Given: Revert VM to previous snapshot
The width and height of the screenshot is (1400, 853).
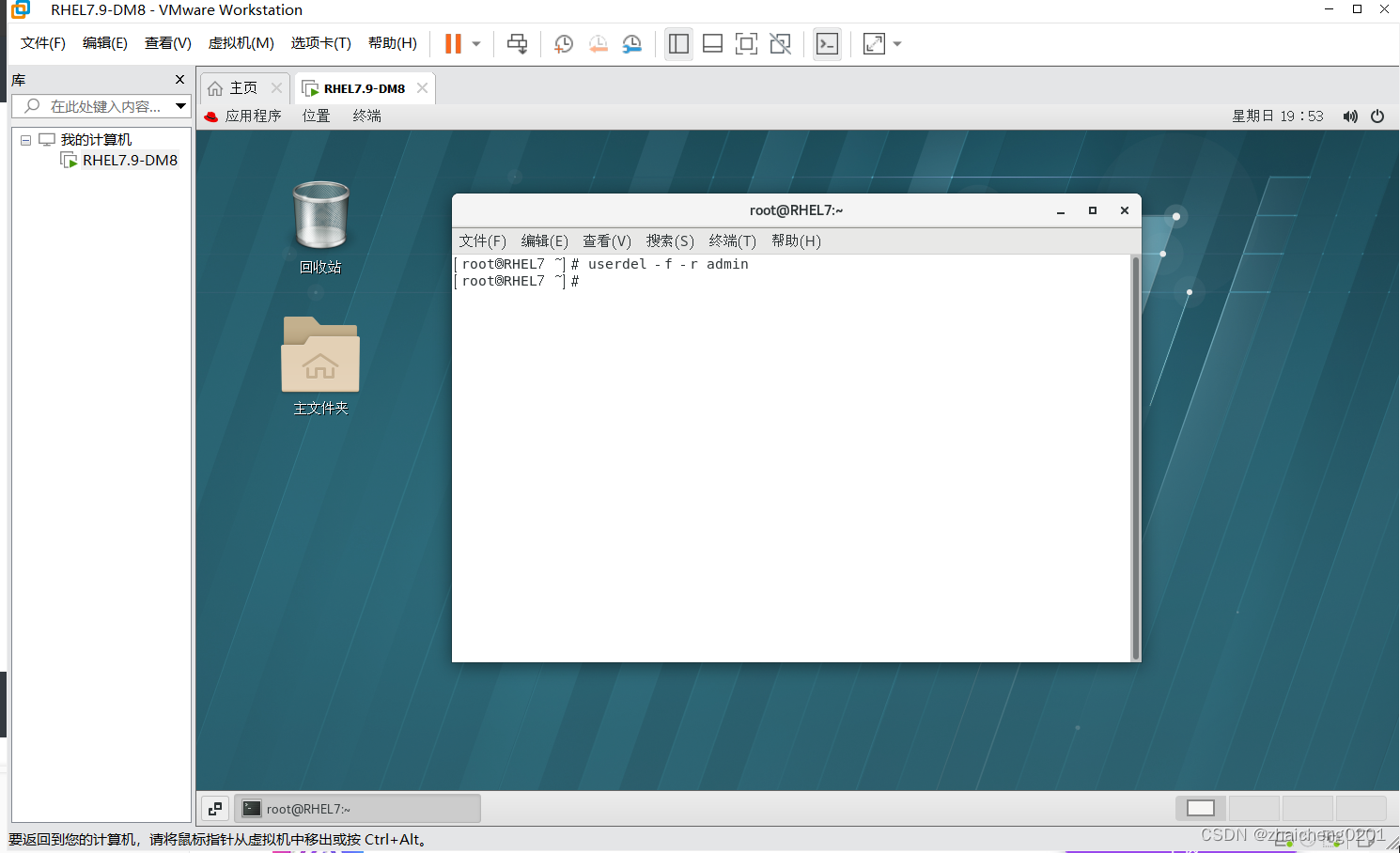Looking at the screenshot, I should pos(598,43).
